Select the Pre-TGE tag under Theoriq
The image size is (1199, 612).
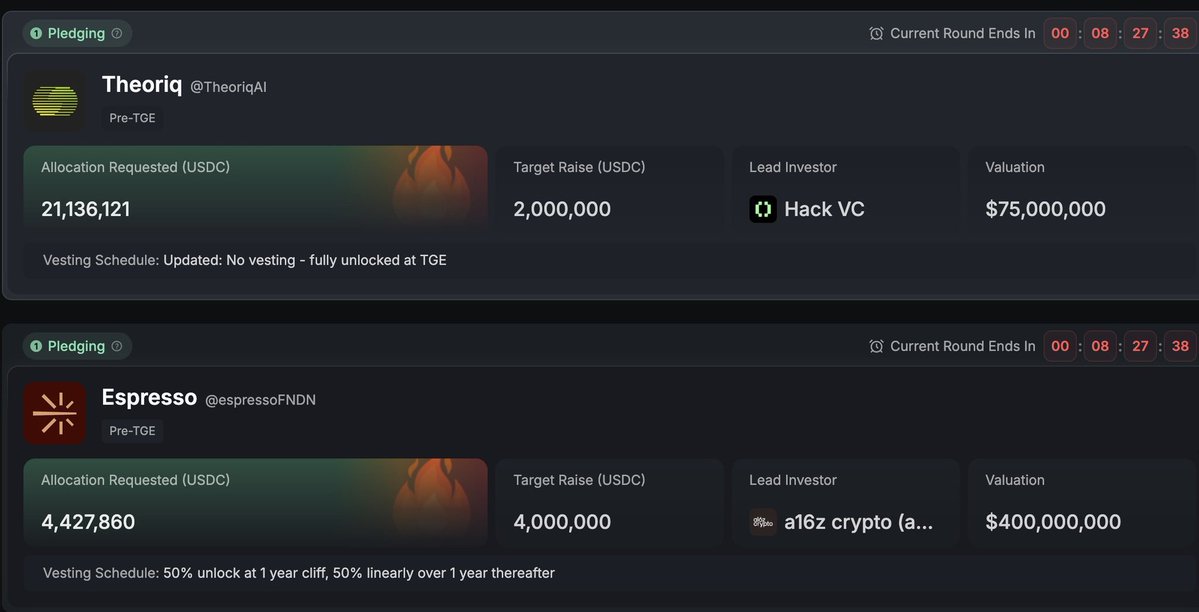coord(132,118)
